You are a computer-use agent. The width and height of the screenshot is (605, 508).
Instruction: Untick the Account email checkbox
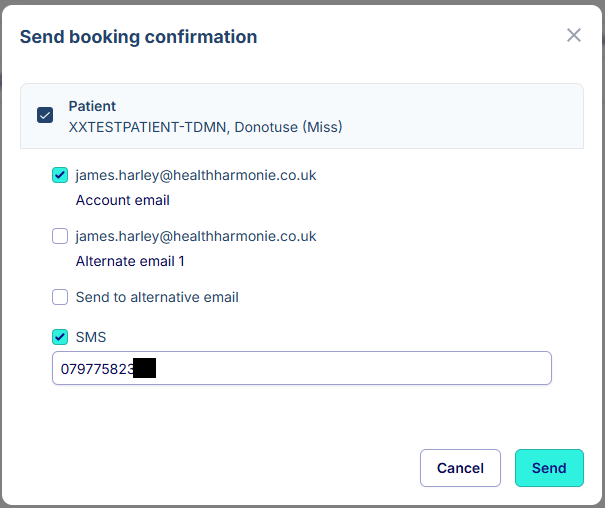point(60,176)
